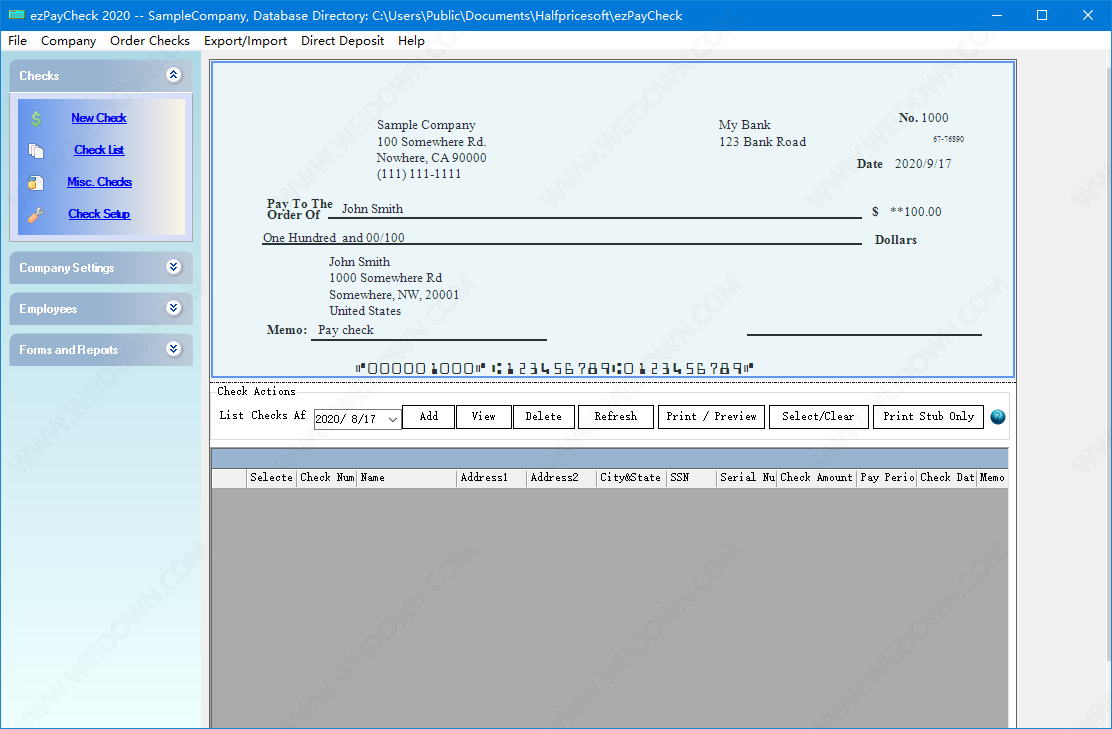
Task: Click the Sample Company name on check
Action: (x=426, y=125)
